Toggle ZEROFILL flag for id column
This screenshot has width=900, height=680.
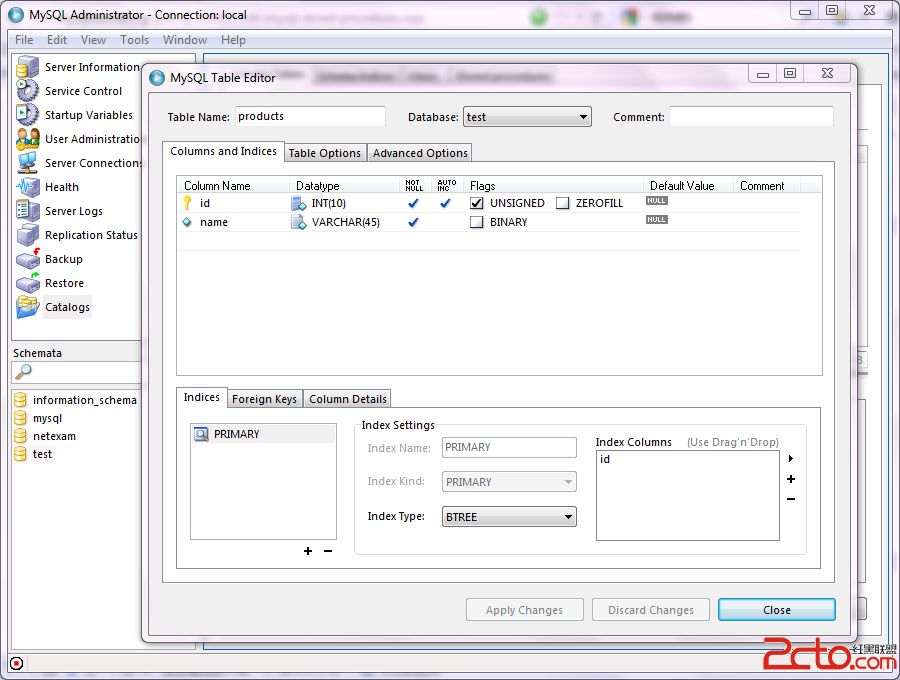coord(562,203)
